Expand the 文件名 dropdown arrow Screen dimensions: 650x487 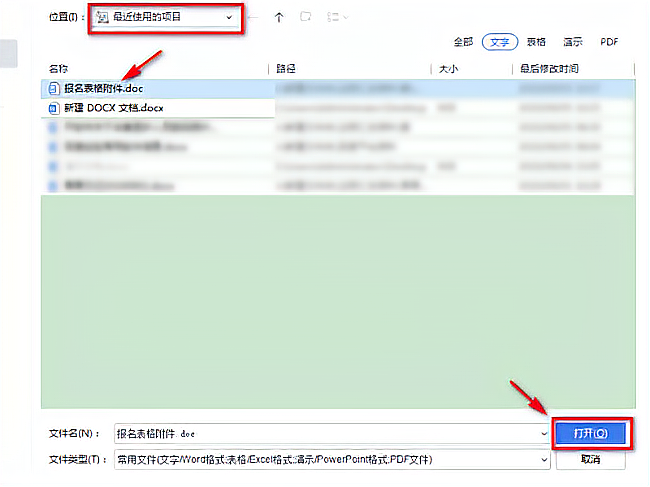(x=544, y=434)
